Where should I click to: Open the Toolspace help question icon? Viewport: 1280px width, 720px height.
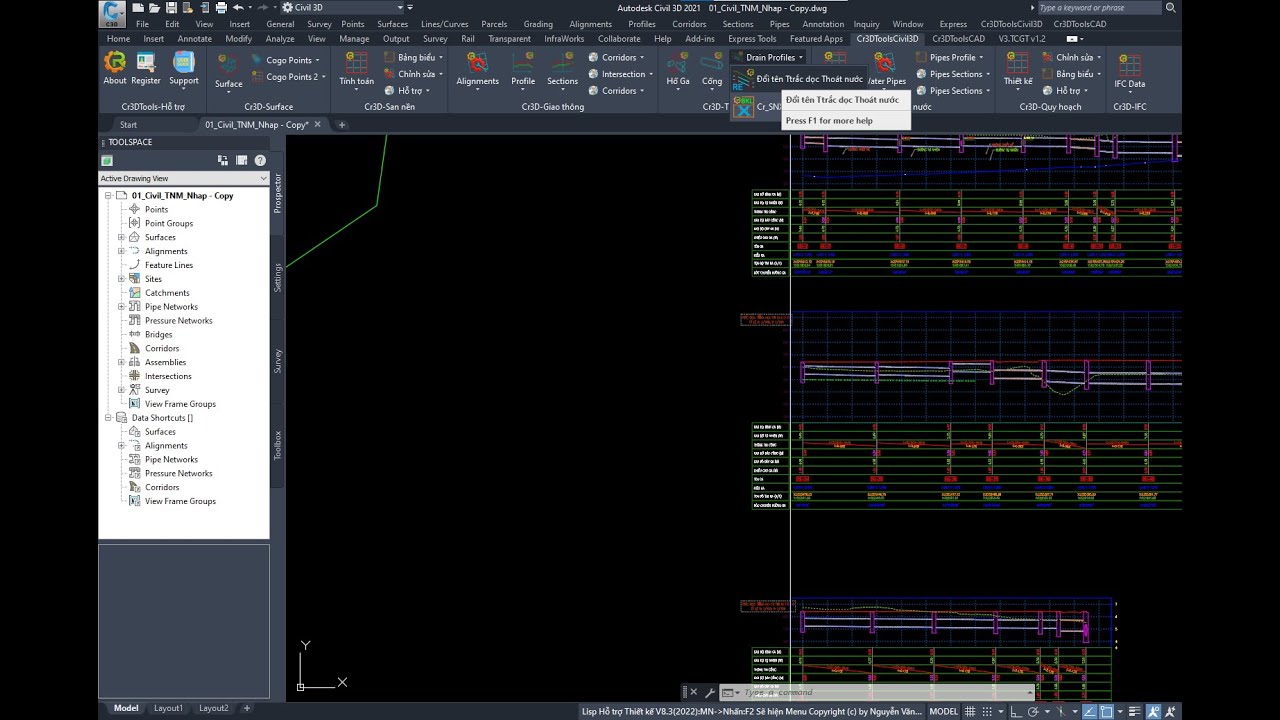click(260, 160)
